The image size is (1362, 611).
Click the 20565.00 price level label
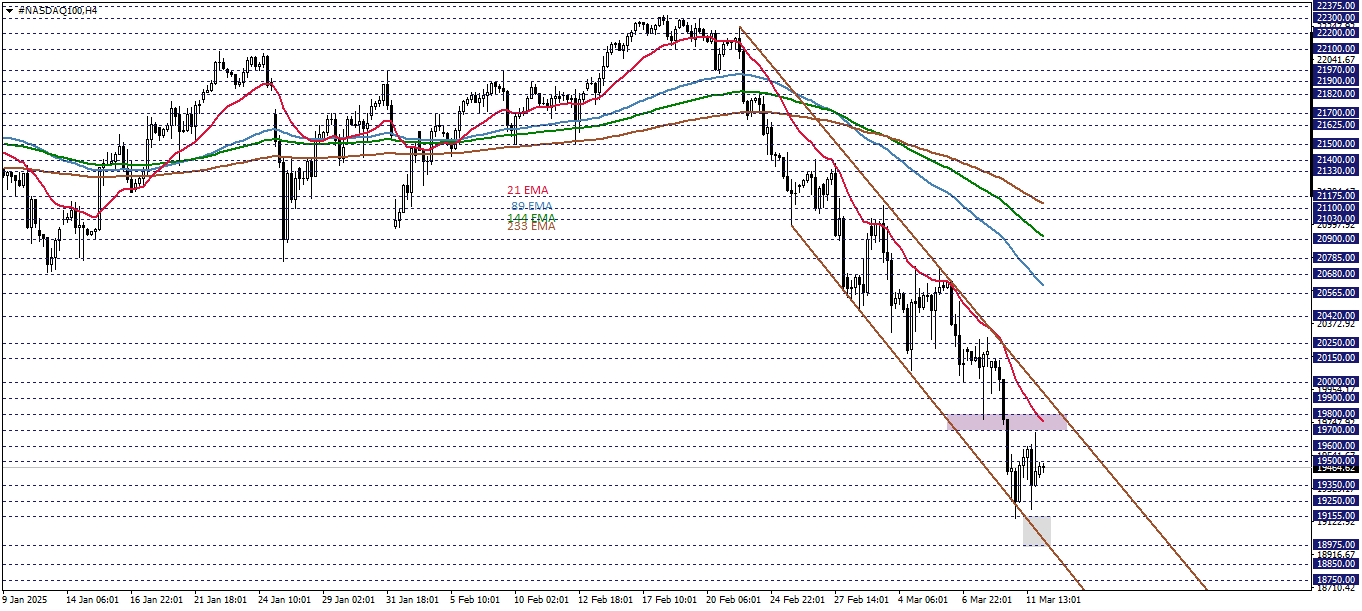[x=1336, y=293]
